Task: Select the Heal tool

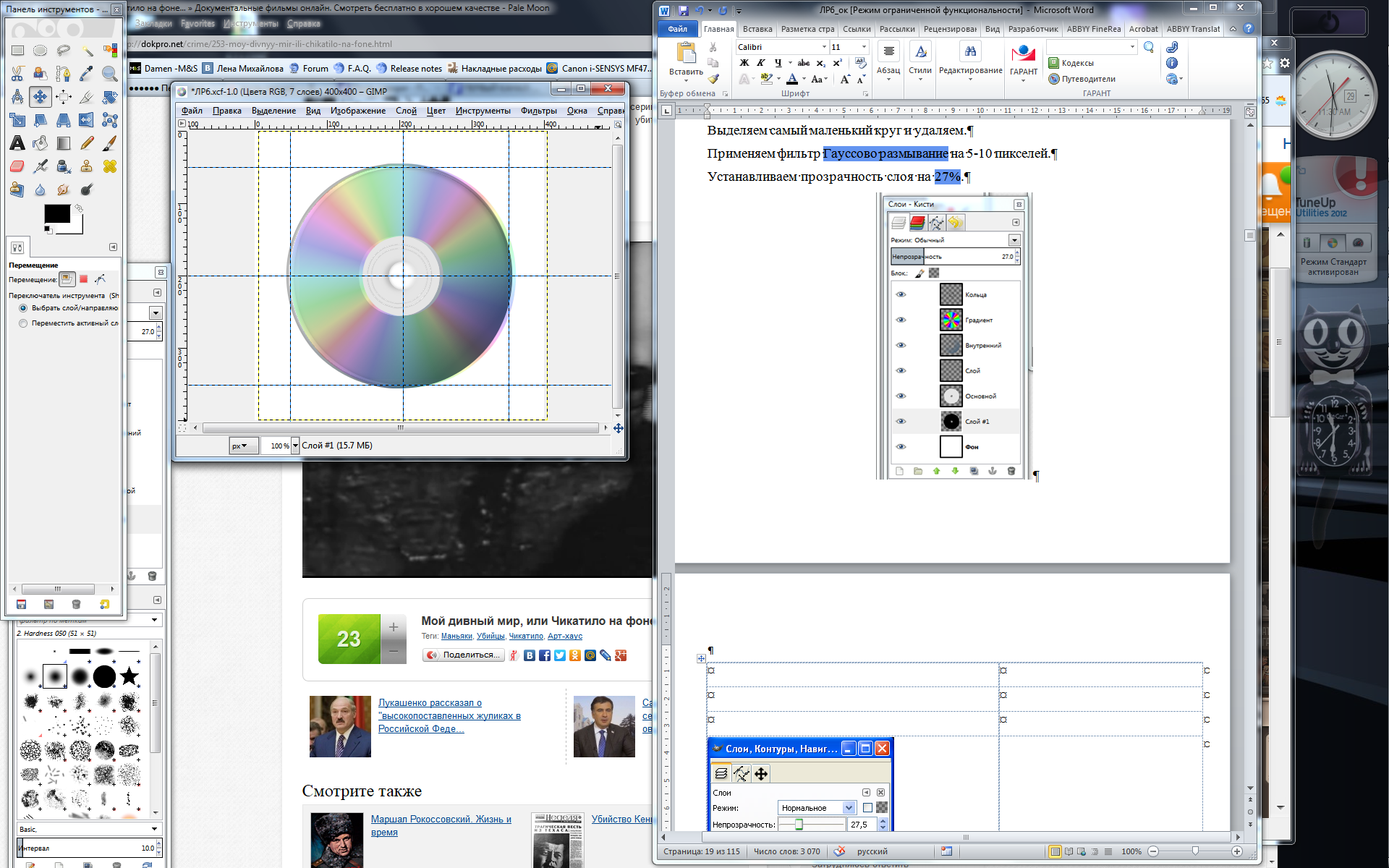Action: pyautogui.click(x=110, y=166)
